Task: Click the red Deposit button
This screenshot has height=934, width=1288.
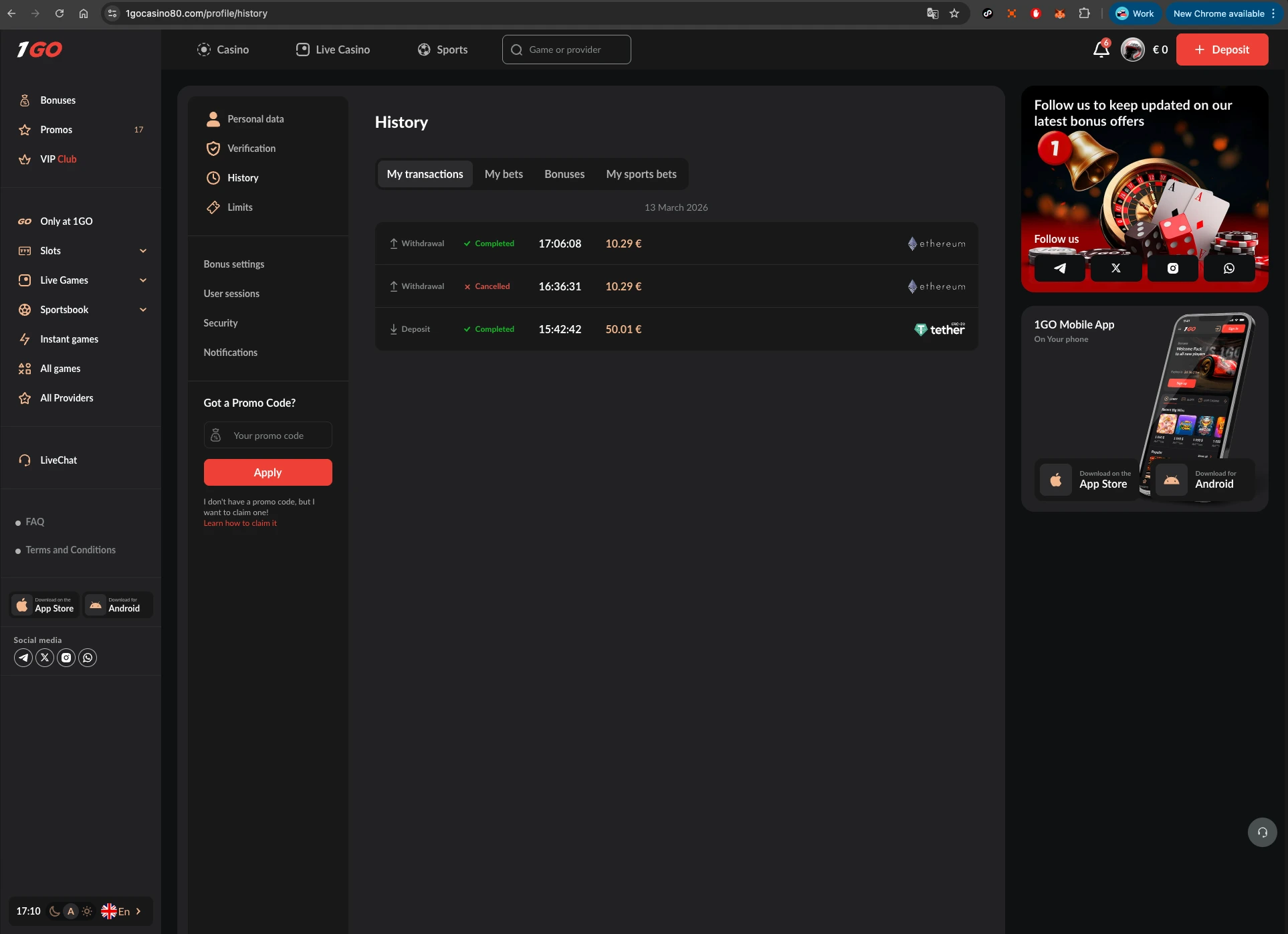Action: tap(1222, 50)
